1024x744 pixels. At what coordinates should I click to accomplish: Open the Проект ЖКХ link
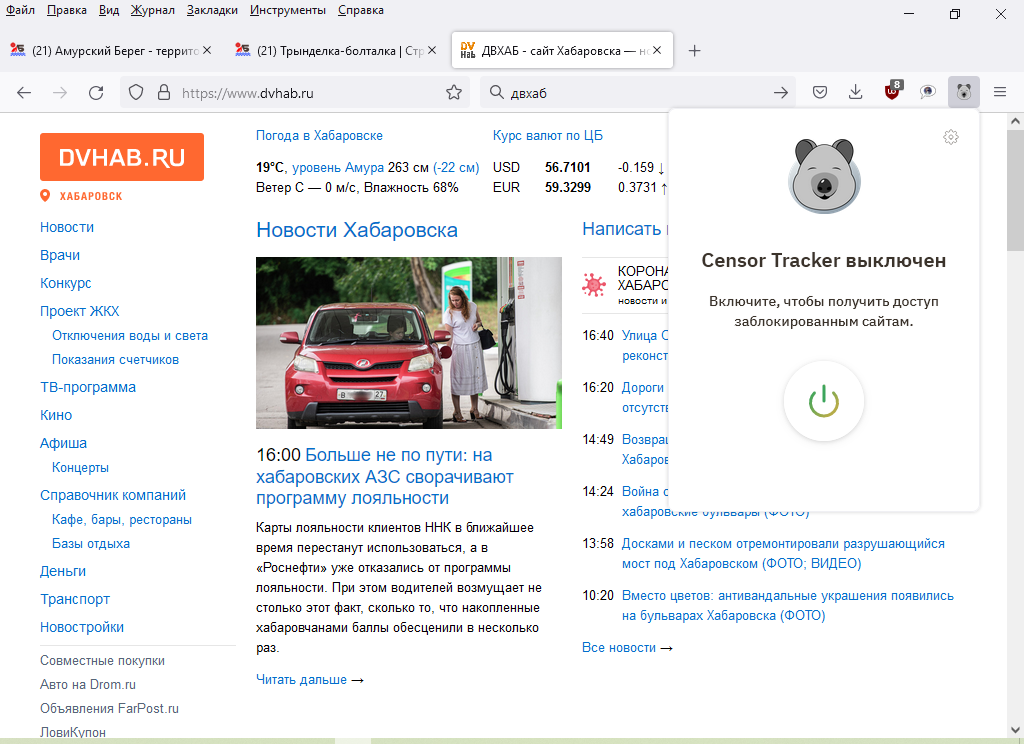80,311
